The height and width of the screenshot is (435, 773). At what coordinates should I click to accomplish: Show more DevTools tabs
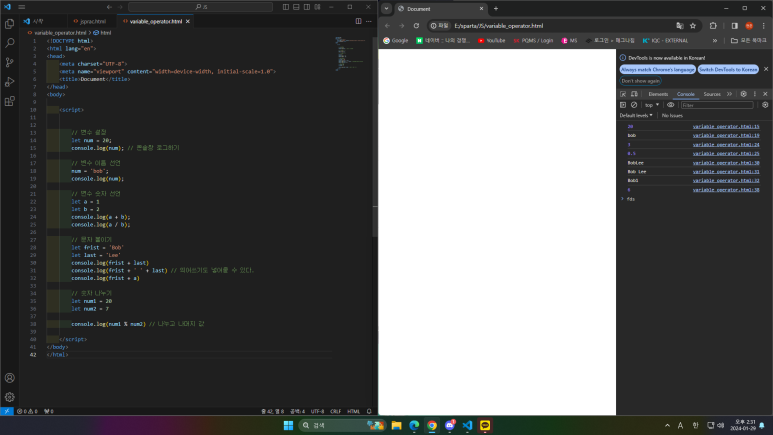coord(729,94)
